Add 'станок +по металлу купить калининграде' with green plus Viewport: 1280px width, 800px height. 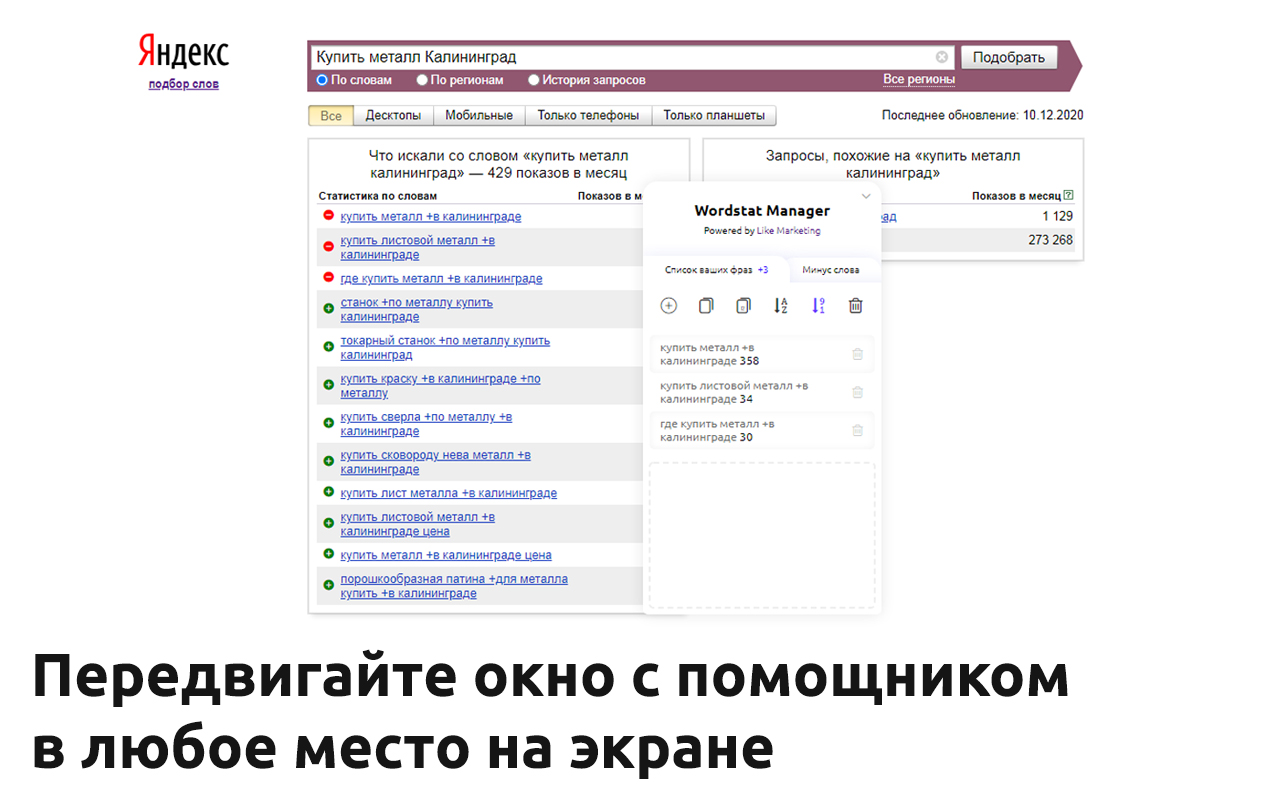[x=328, y=309]
